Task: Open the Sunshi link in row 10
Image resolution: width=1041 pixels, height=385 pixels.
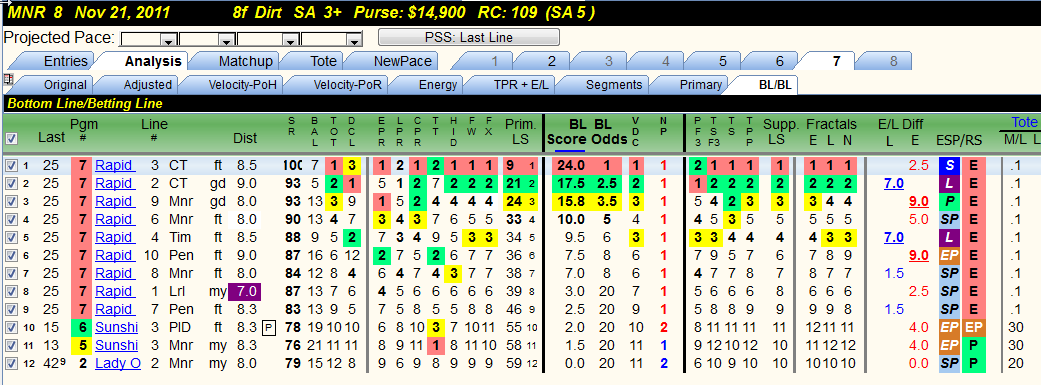Action: (x=116, y=327)
